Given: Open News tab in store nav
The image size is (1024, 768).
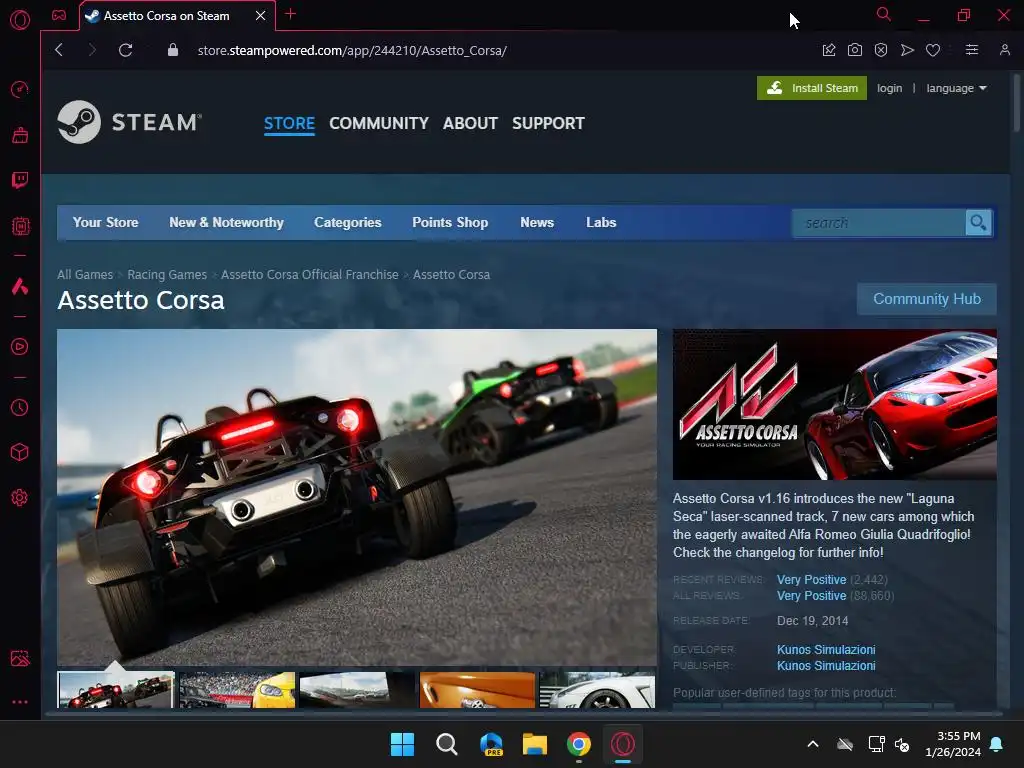Looking at the screenshot, I should [x=537, y=223].
